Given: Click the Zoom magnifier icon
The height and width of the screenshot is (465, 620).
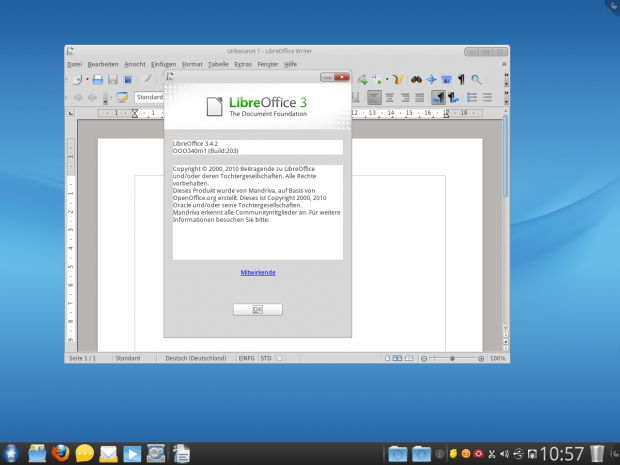Looking at the screenshot, I should click(476, 79).
